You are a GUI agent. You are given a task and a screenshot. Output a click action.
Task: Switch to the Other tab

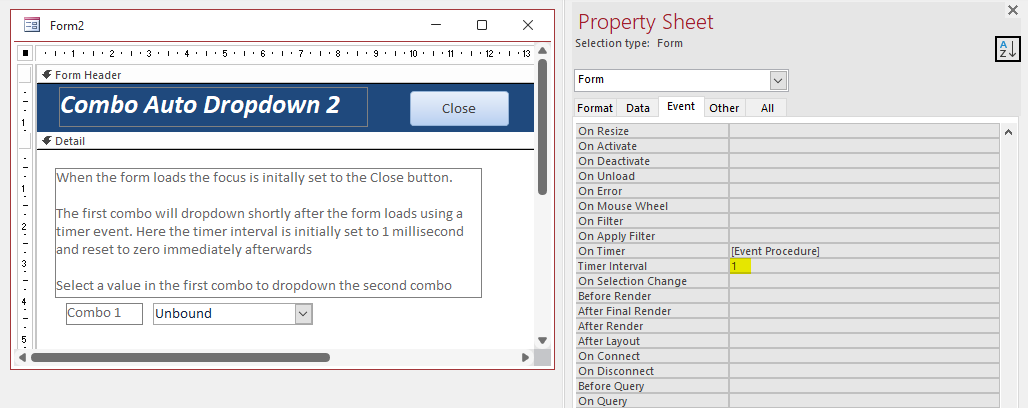click(724, 108)
